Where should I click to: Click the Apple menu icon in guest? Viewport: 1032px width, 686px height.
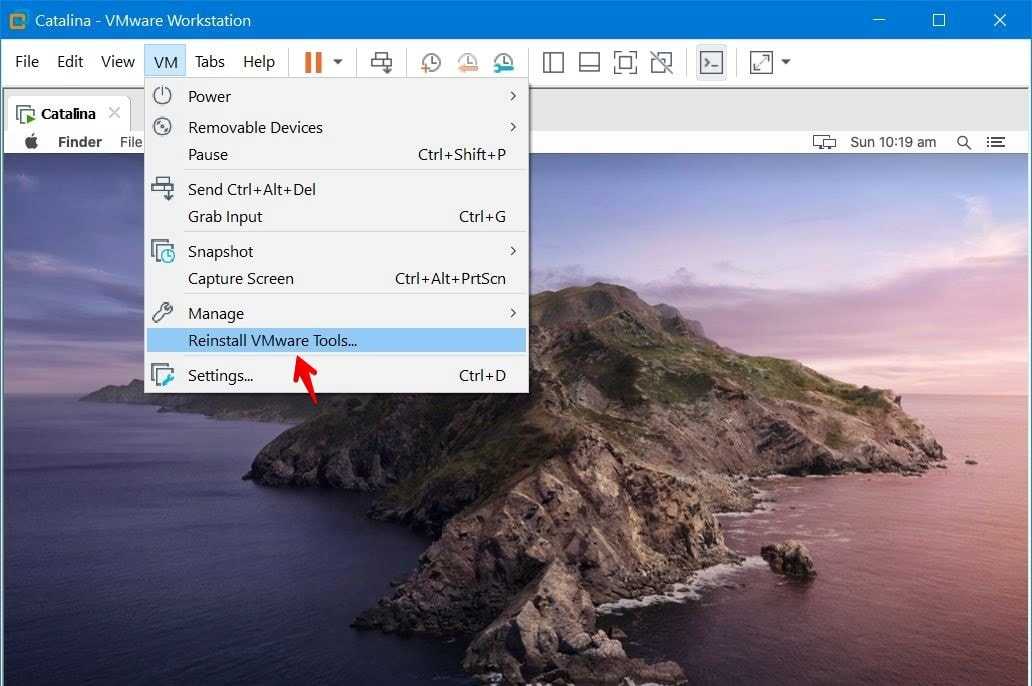pos(31,142)
